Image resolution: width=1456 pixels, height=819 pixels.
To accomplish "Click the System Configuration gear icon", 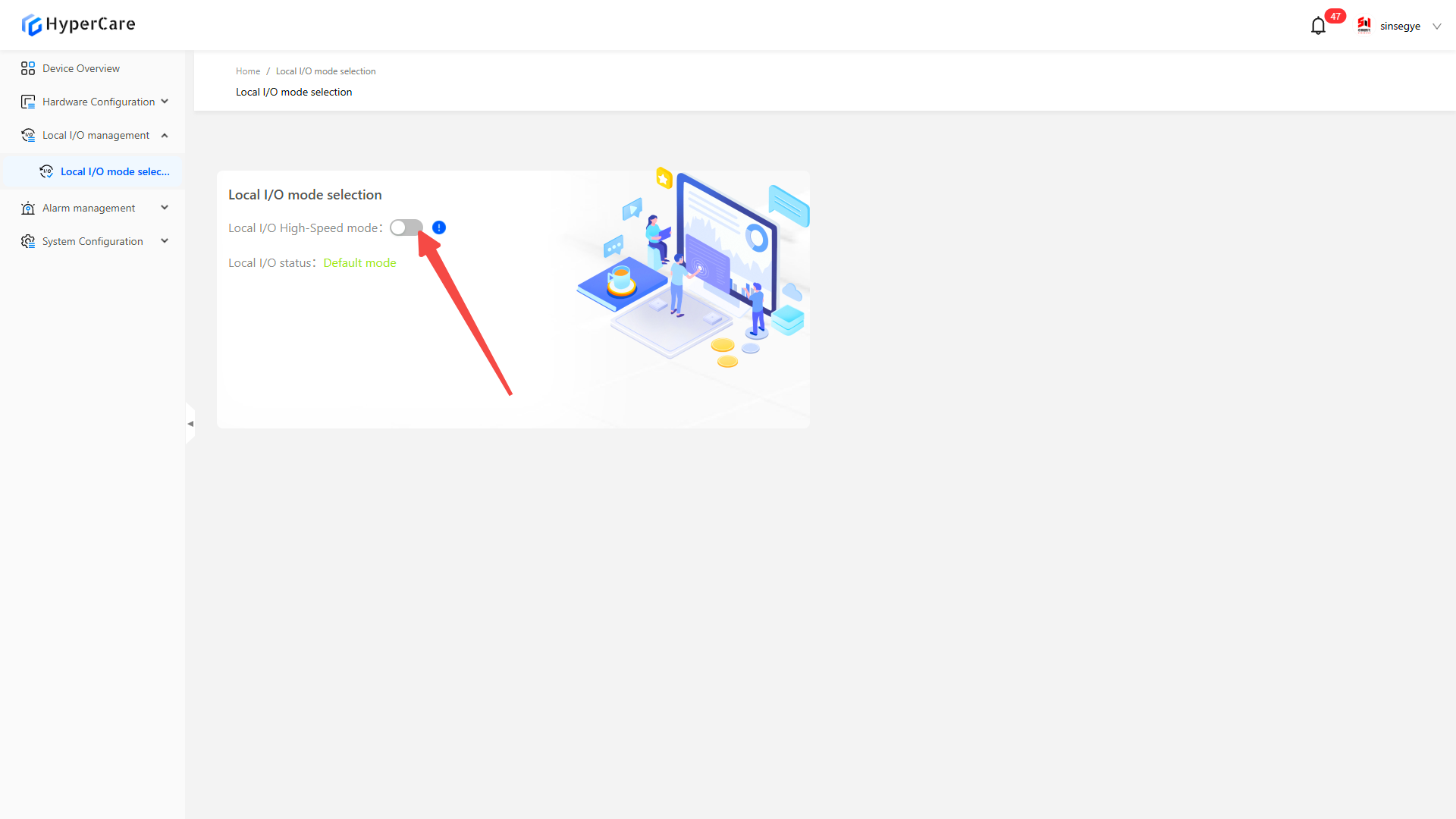I will coord(28,241).
